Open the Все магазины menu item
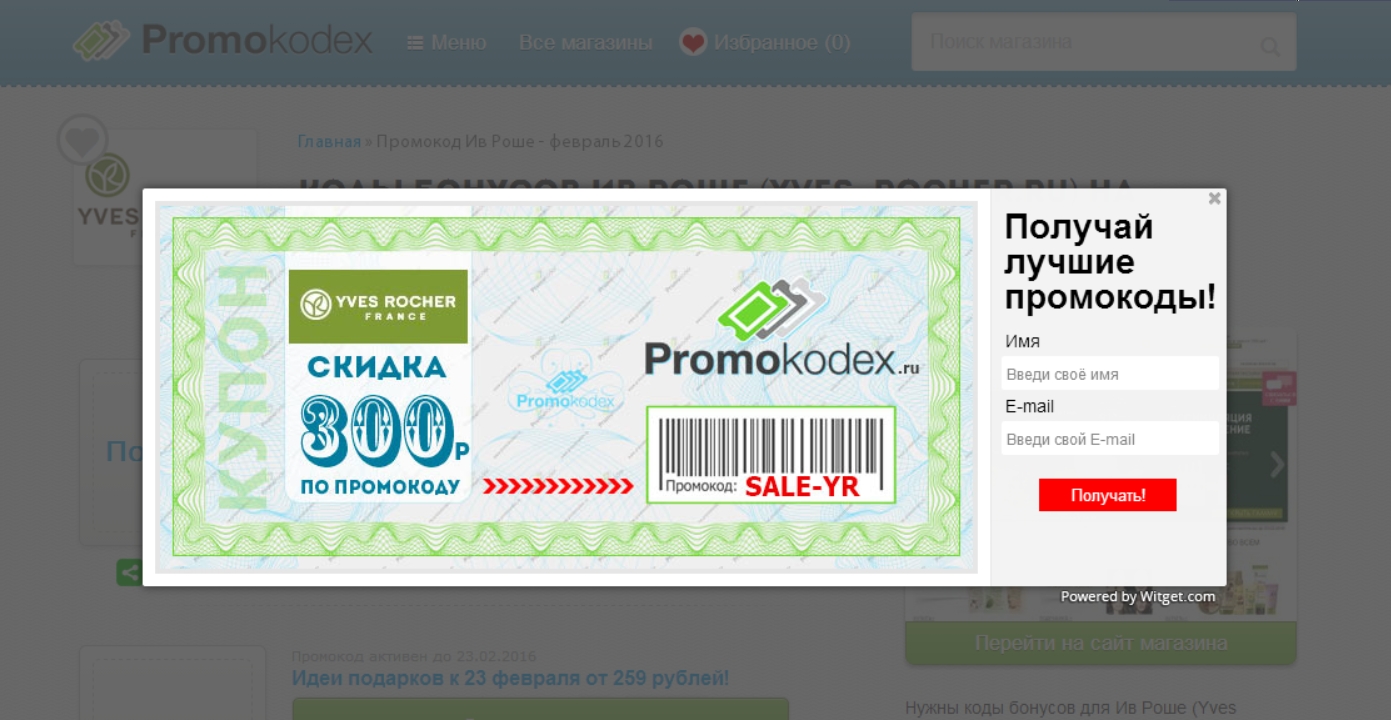Screen dimensions: 1391x720 (x=585, y=43)
